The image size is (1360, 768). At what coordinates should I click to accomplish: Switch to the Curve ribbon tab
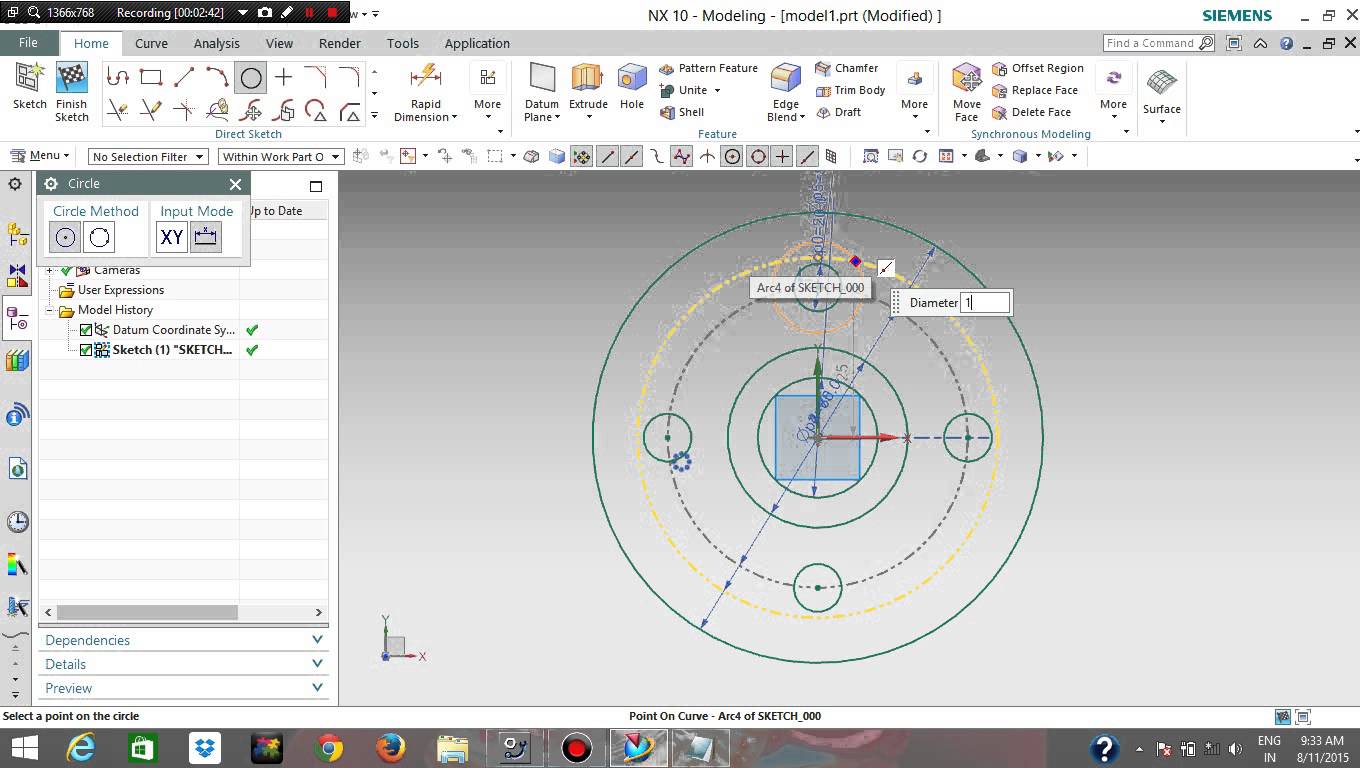[x=151, y=43]
